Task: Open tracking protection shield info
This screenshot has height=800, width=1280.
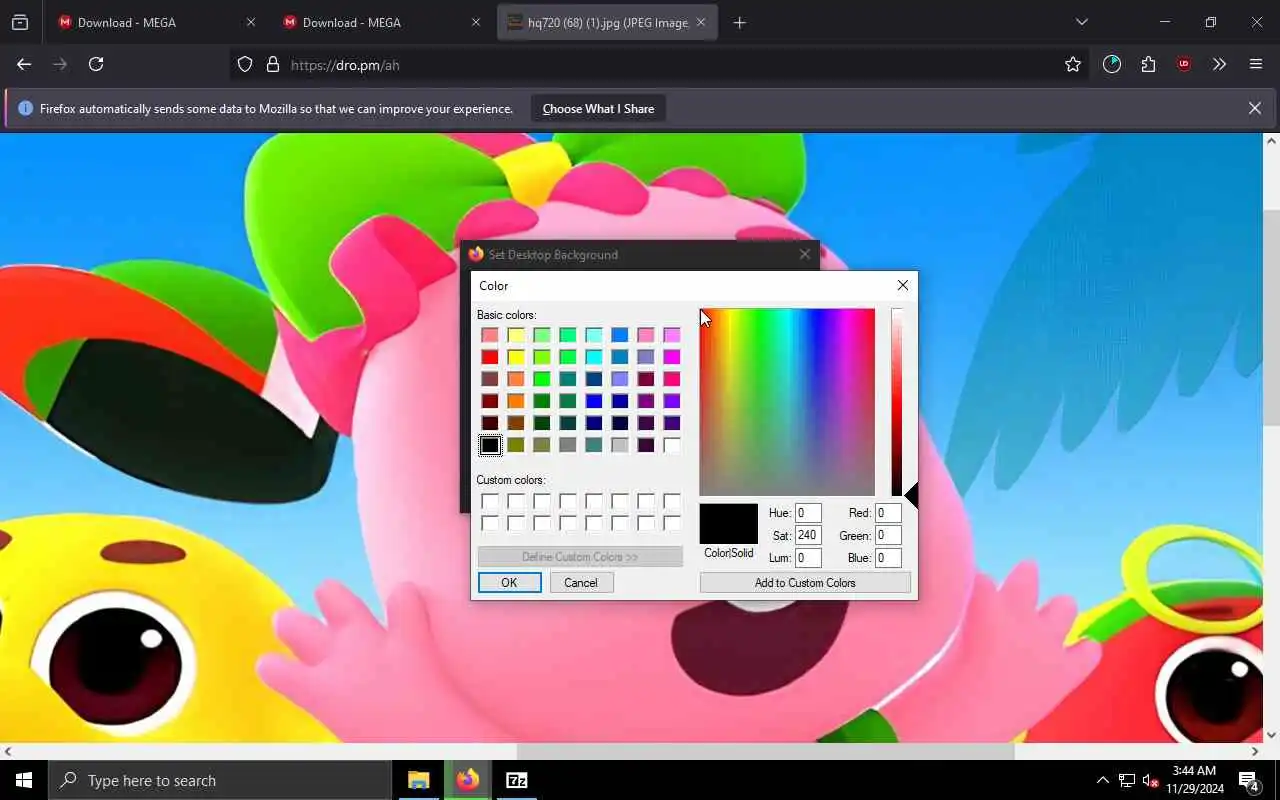Action: 245,64
